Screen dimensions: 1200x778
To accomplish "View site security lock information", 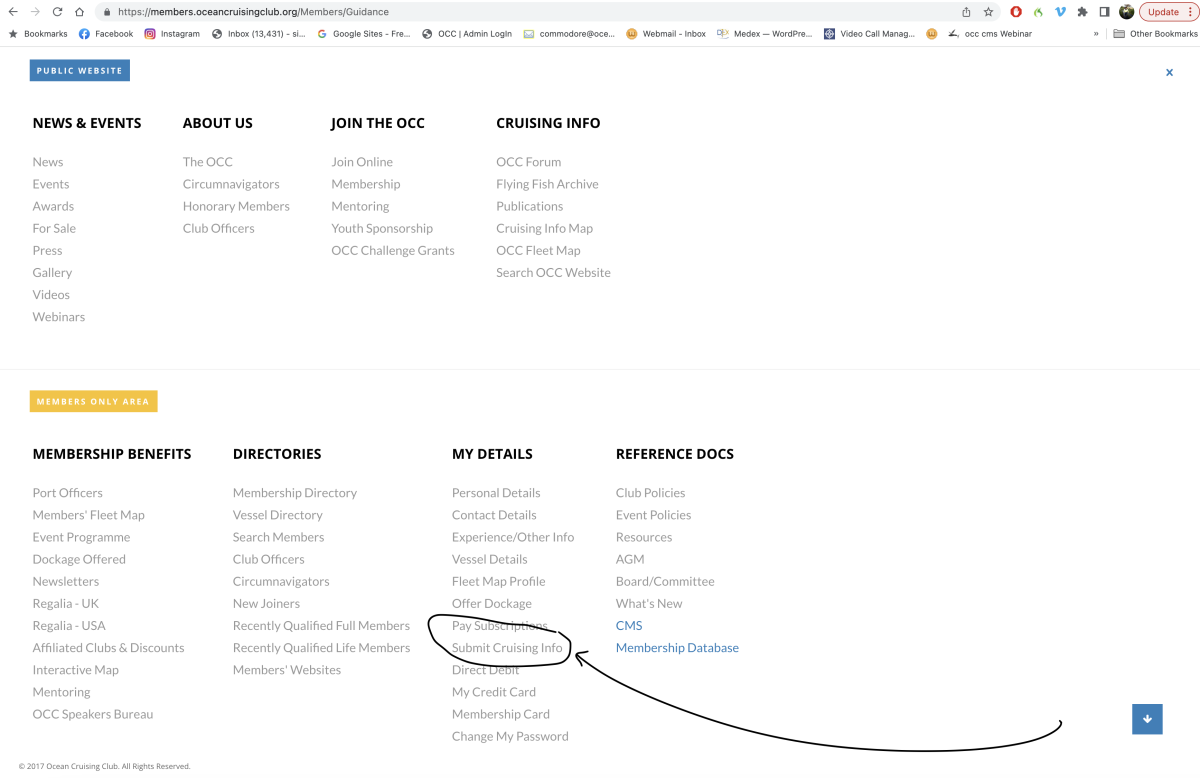I will 107,12.
